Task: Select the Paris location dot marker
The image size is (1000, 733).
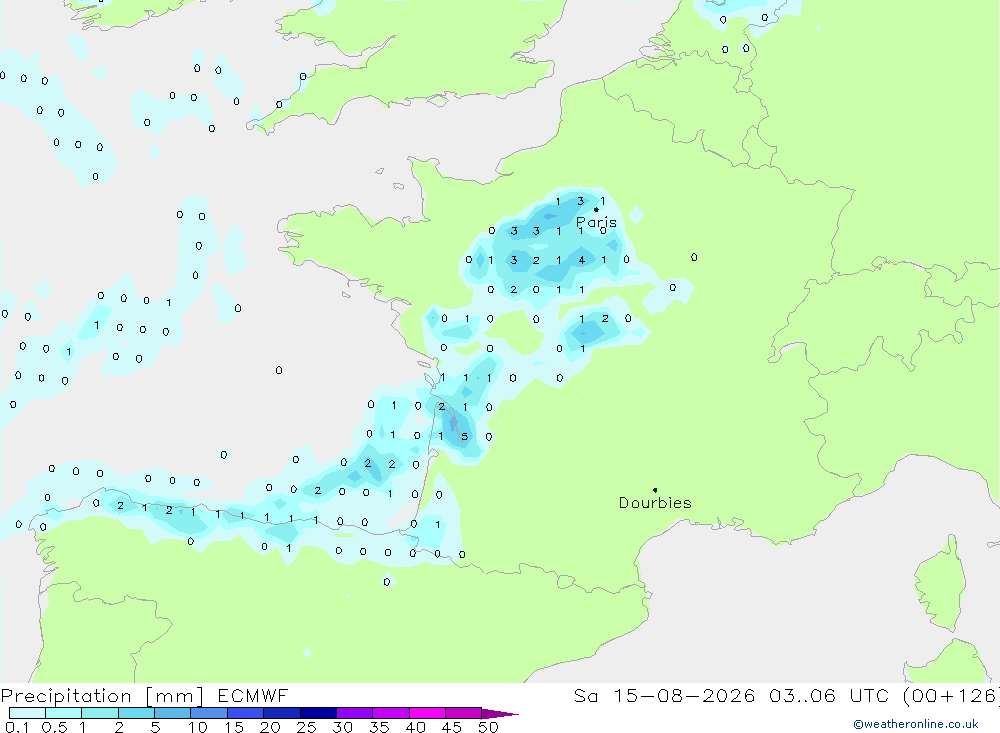Action: pyautogui.click(x=596, y=209)
